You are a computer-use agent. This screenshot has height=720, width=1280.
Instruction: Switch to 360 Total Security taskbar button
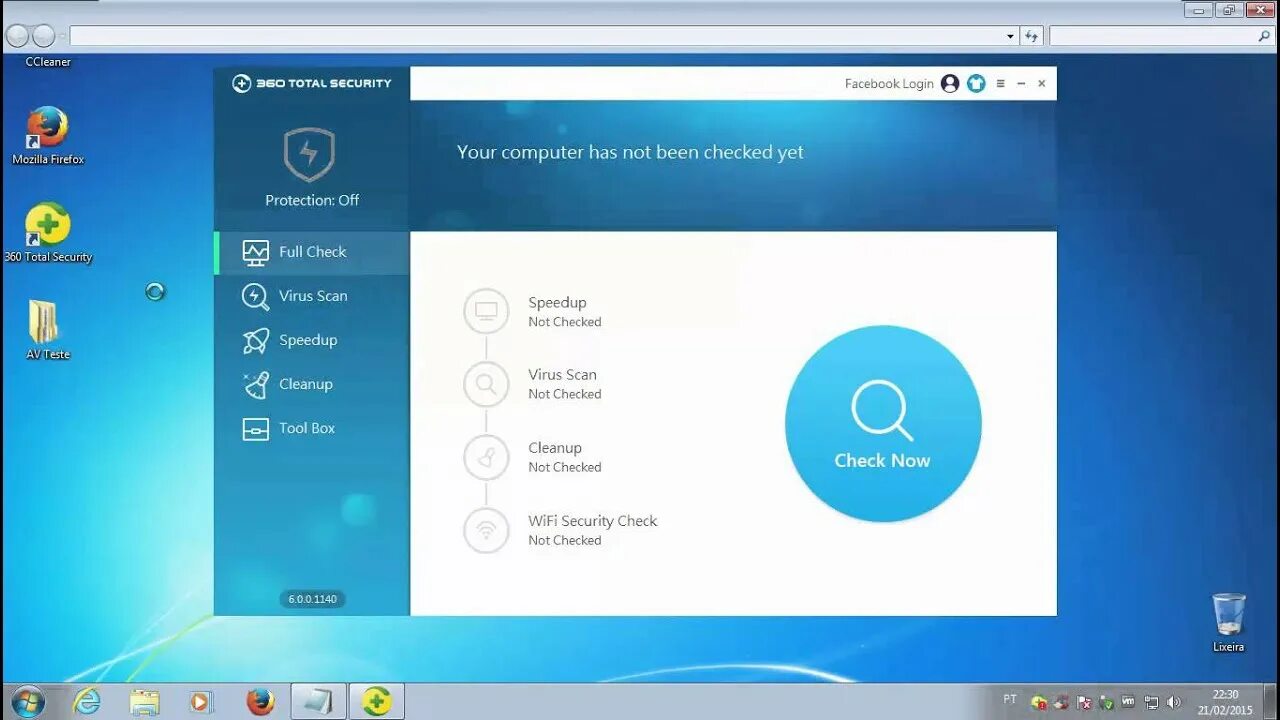click(x=376, y=702)
